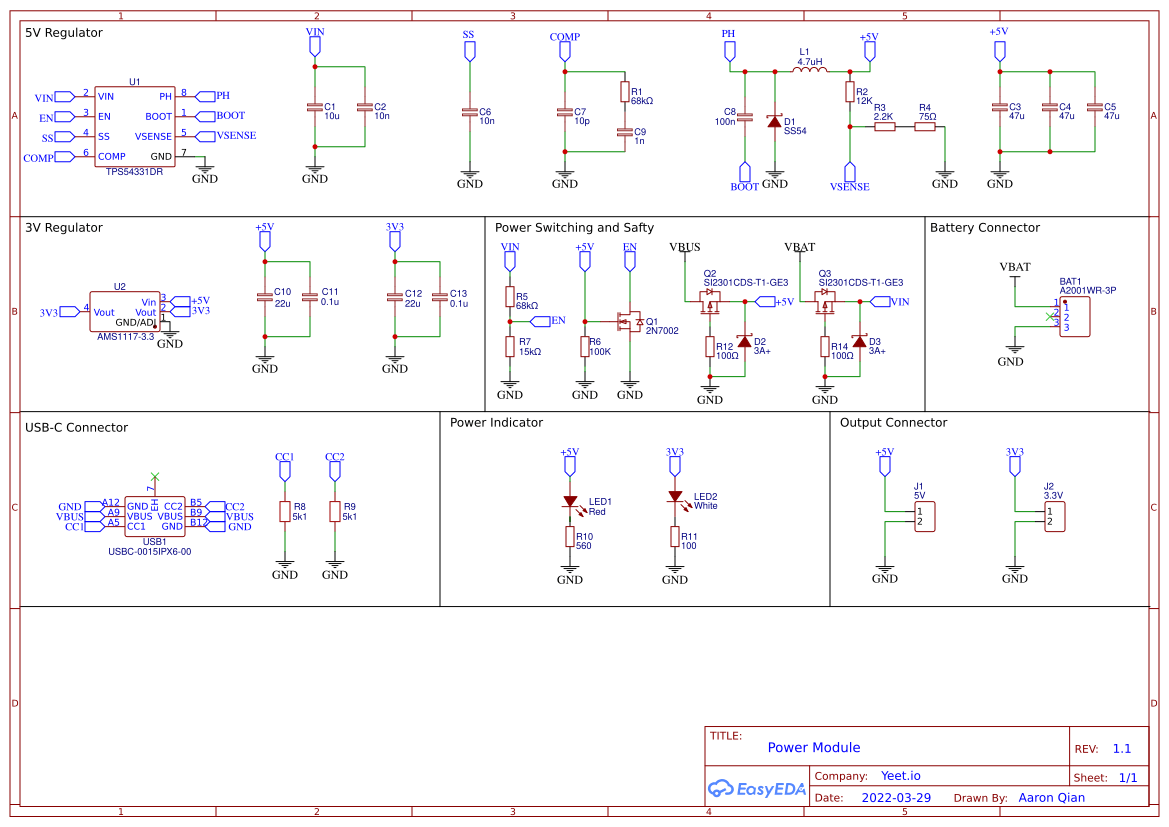Select resistor R3 2.2K

point(884,127)
